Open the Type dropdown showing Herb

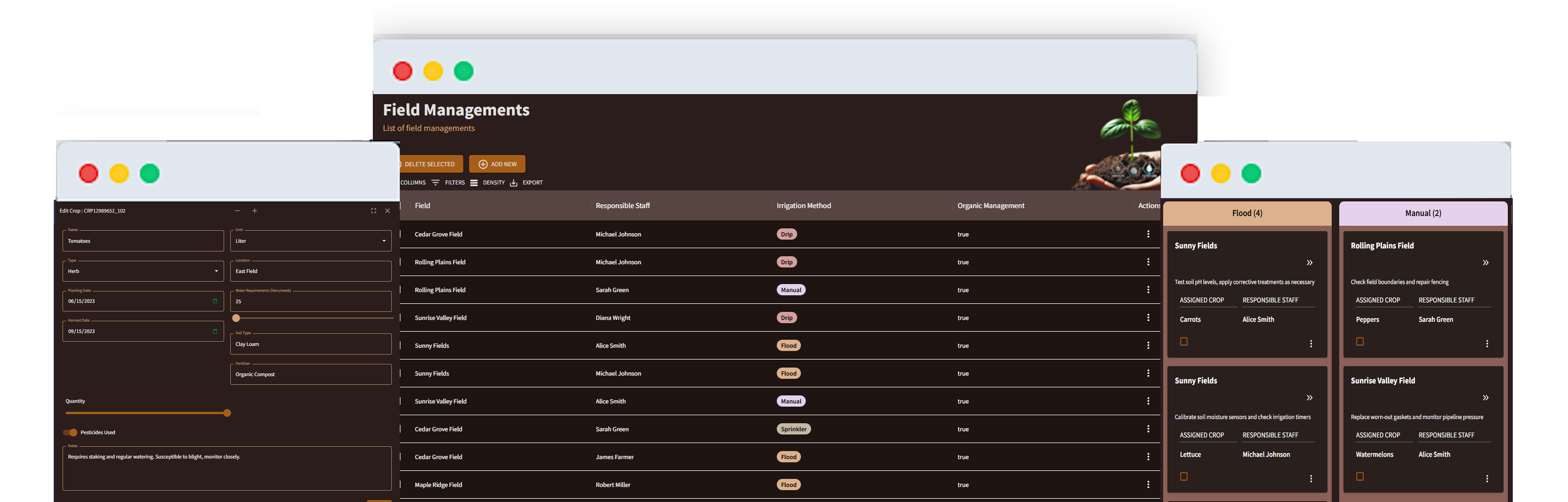(143, 271)
